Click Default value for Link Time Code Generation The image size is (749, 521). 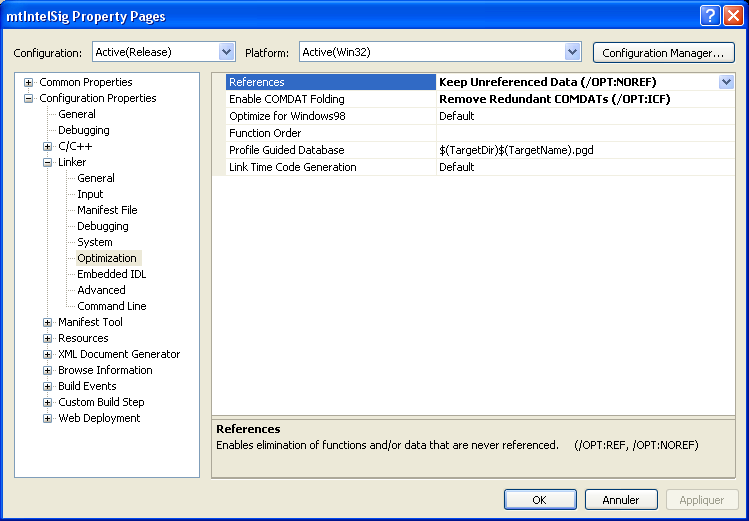tap(457, 167)
